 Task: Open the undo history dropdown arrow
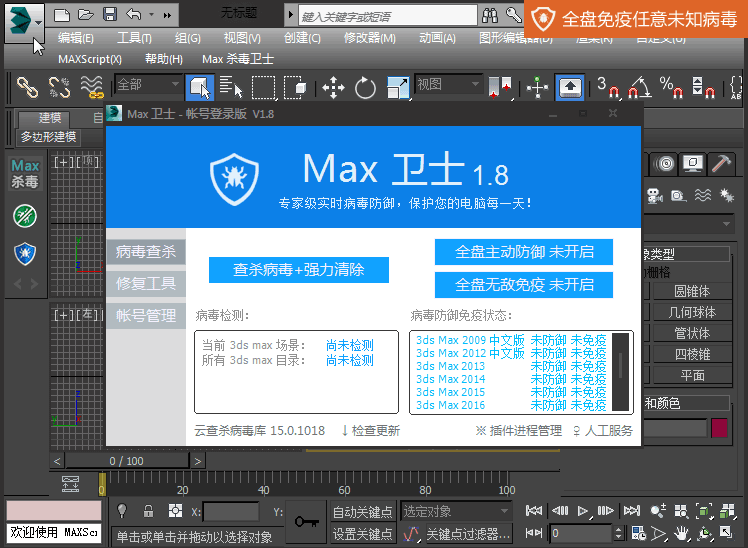151,15
